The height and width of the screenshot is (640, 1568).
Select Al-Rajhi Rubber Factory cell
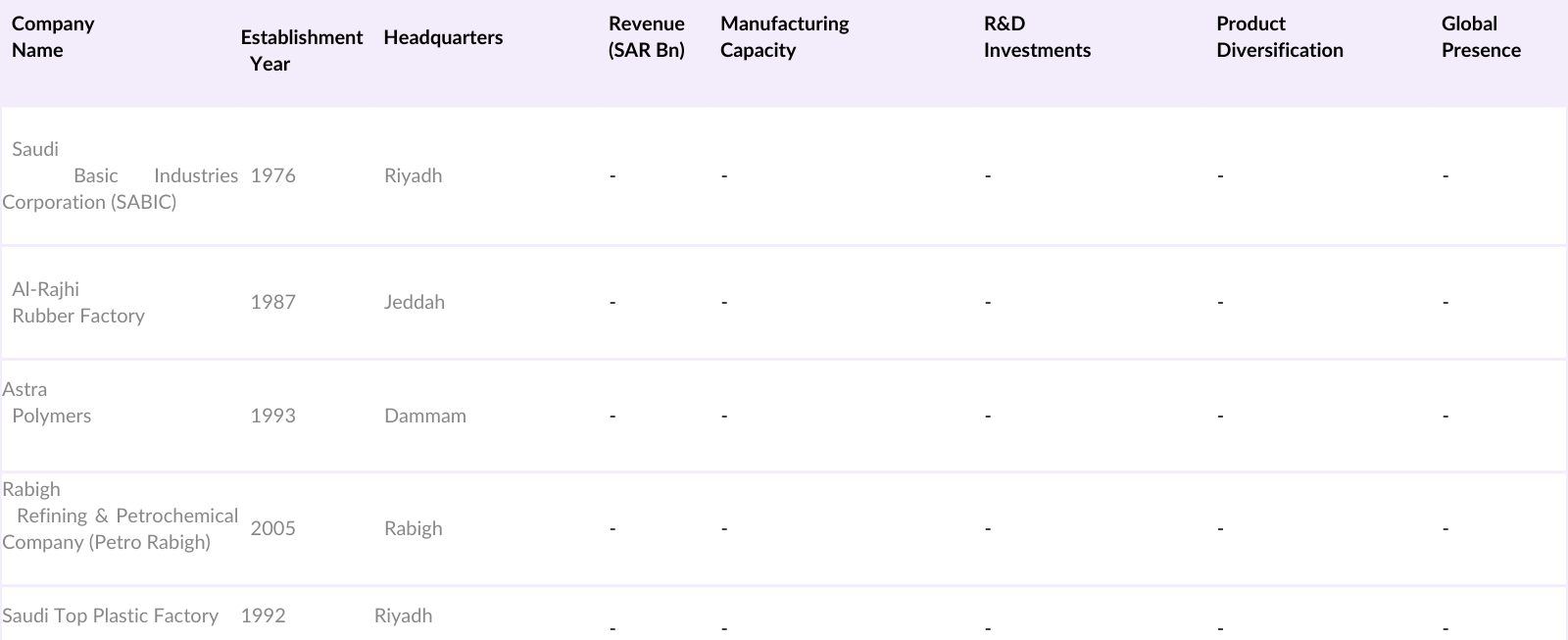coord(78,302)
